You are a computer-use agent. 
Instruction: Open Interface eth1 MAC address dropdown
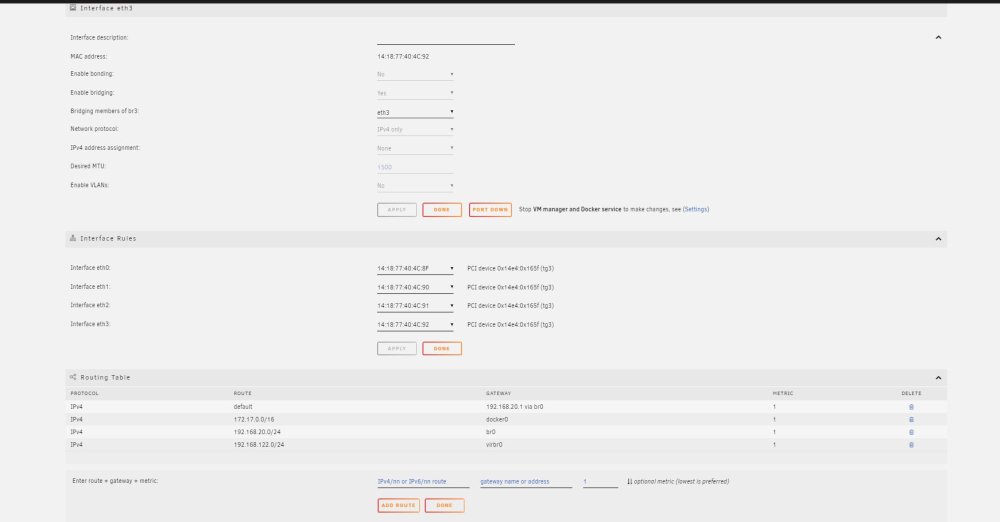pyautogui.click(x=415, y=287)
